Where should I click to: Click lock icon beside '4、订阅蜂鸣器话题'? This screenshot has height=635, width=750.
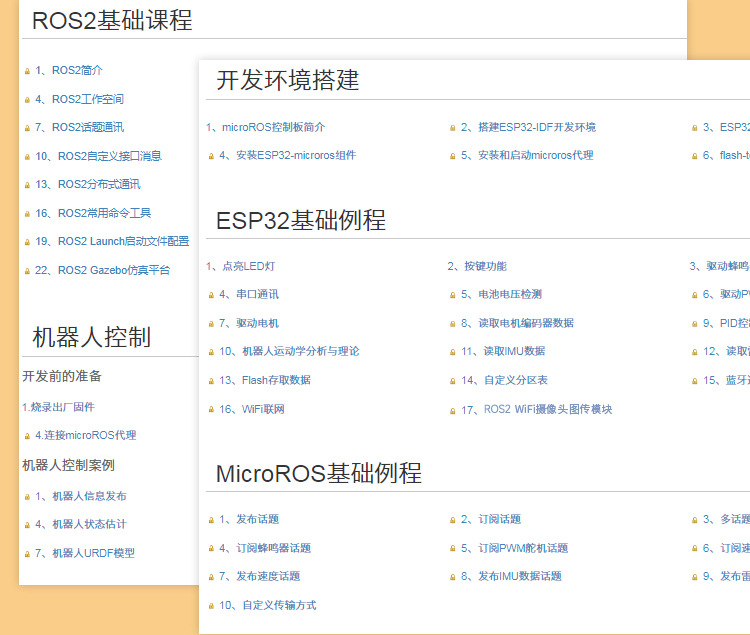(x=211, y=549)
